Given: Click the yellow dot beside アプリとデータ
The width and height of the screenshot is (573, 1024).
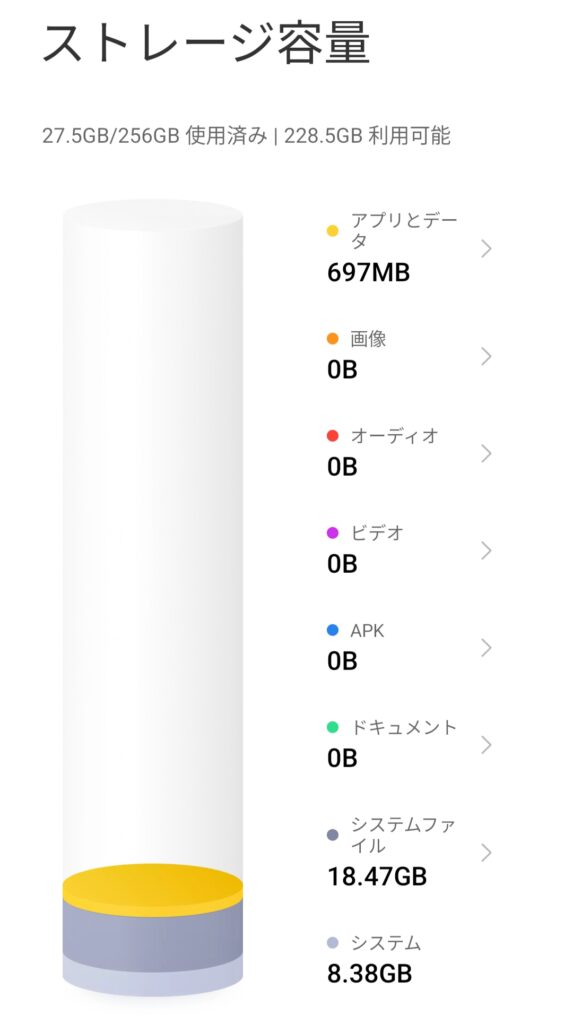Looking at the screenshot, I should coord(333,231).
